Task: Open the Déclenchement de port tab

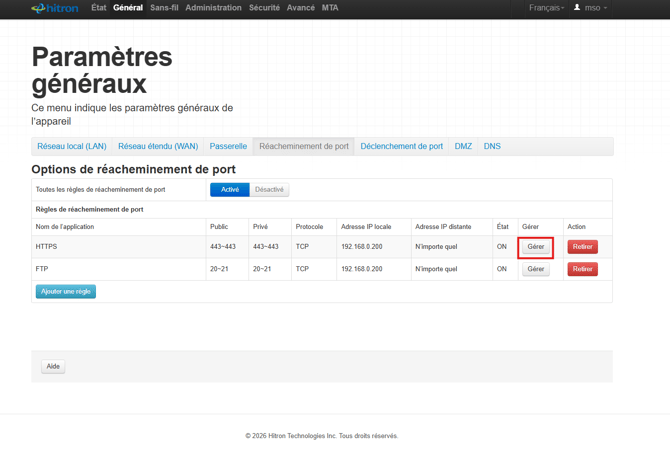Action: pos(401,146)
